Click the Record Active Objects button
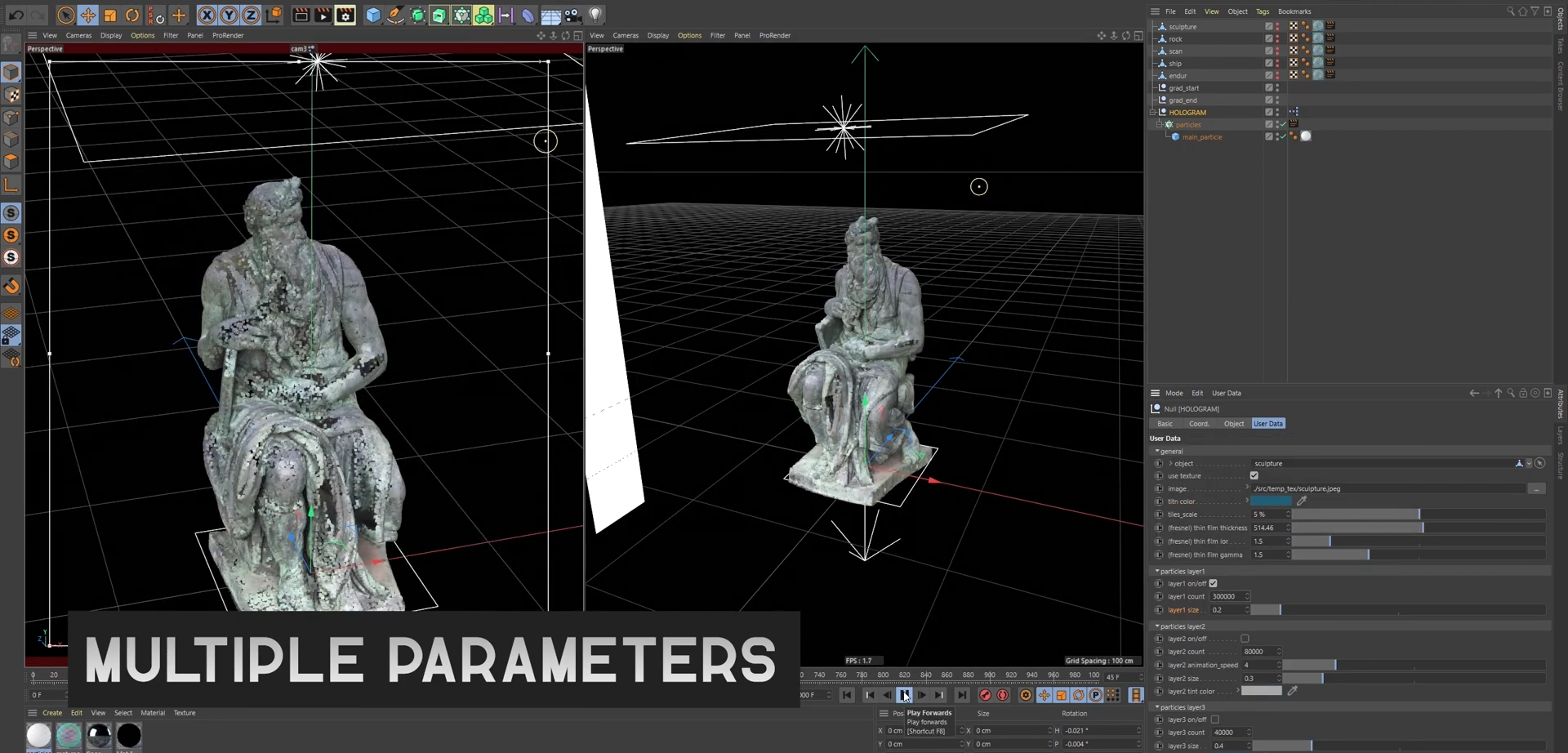The image size is (1568, 753). click(985, 695)
